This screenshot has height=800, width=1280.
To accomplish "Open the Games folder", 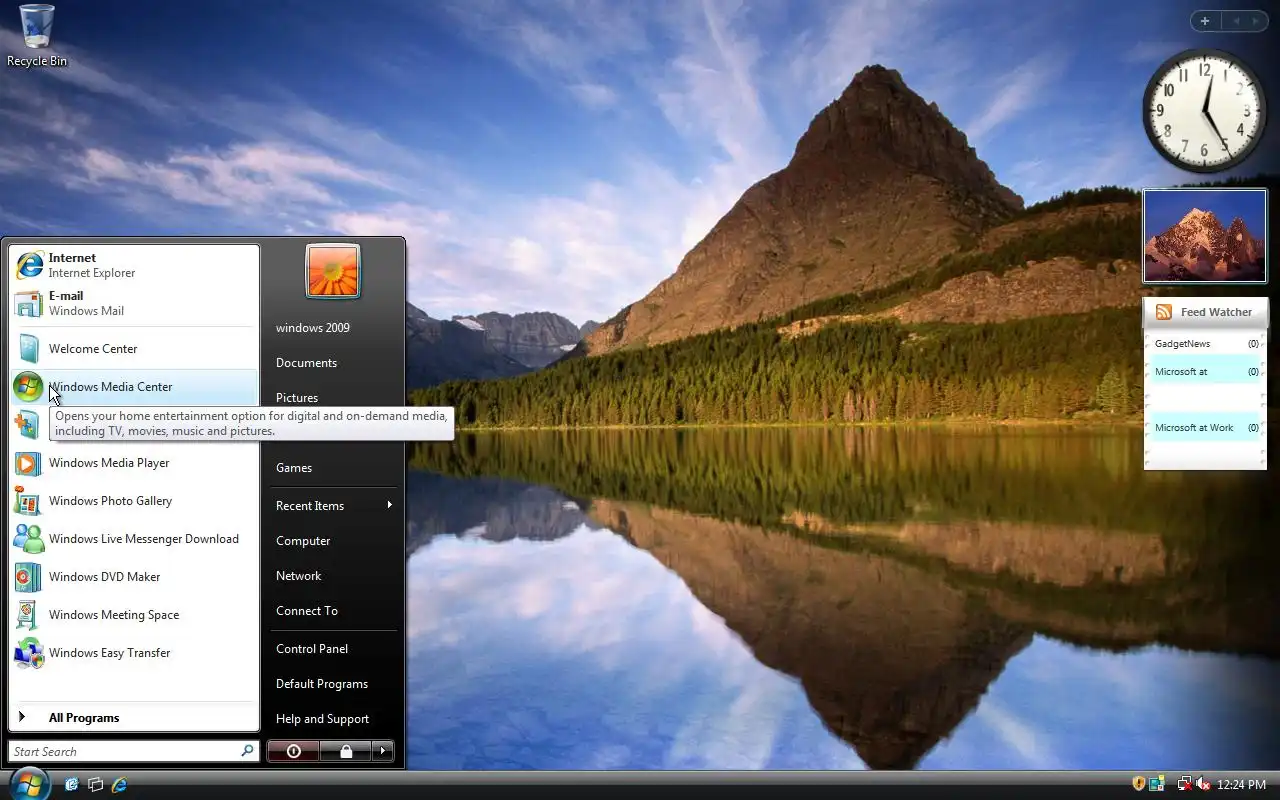I will [x=333, y=468].
